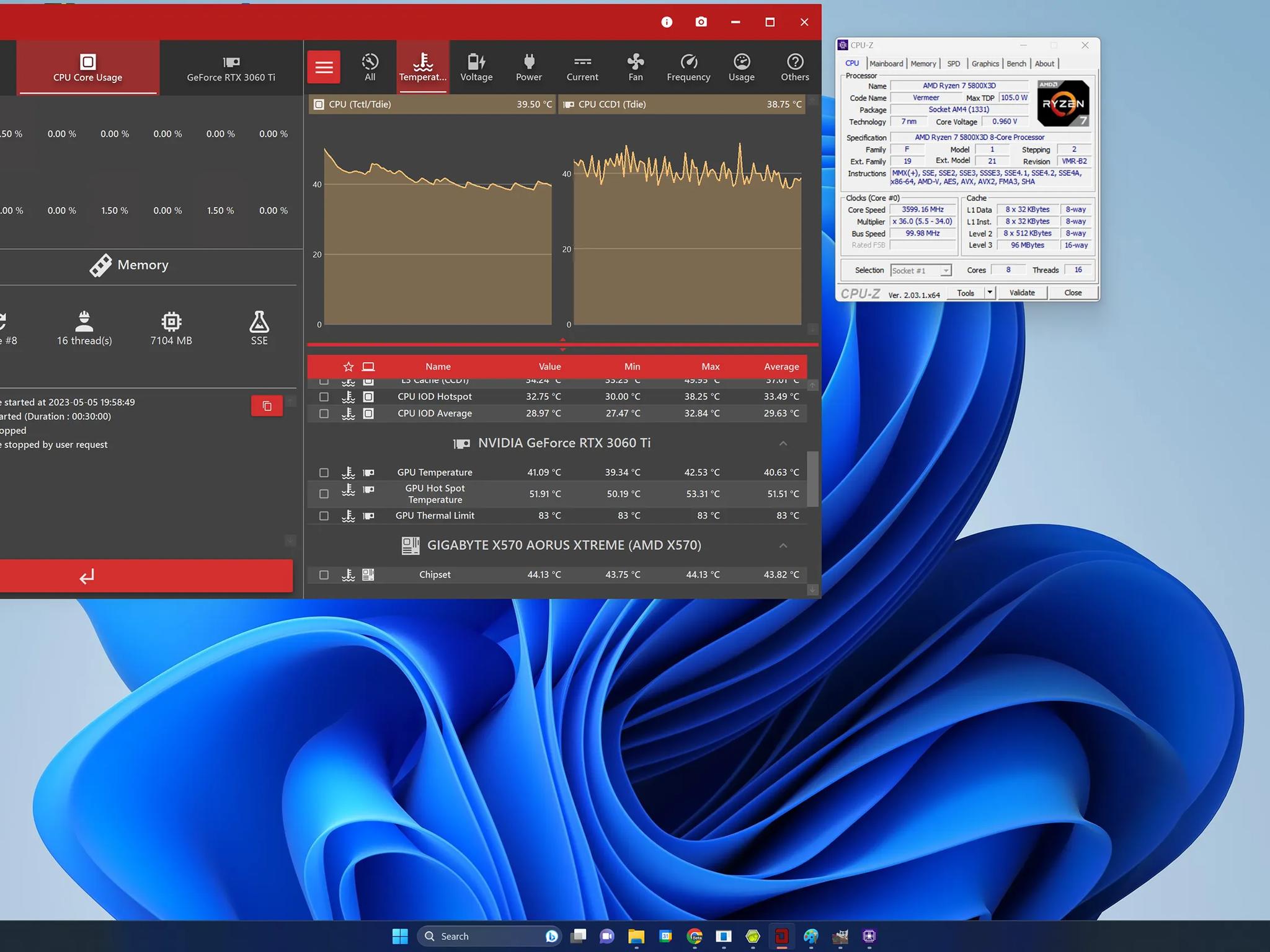1270x952 pixels.
Task: Show All sensors category
Action: [x=370, y=67]
